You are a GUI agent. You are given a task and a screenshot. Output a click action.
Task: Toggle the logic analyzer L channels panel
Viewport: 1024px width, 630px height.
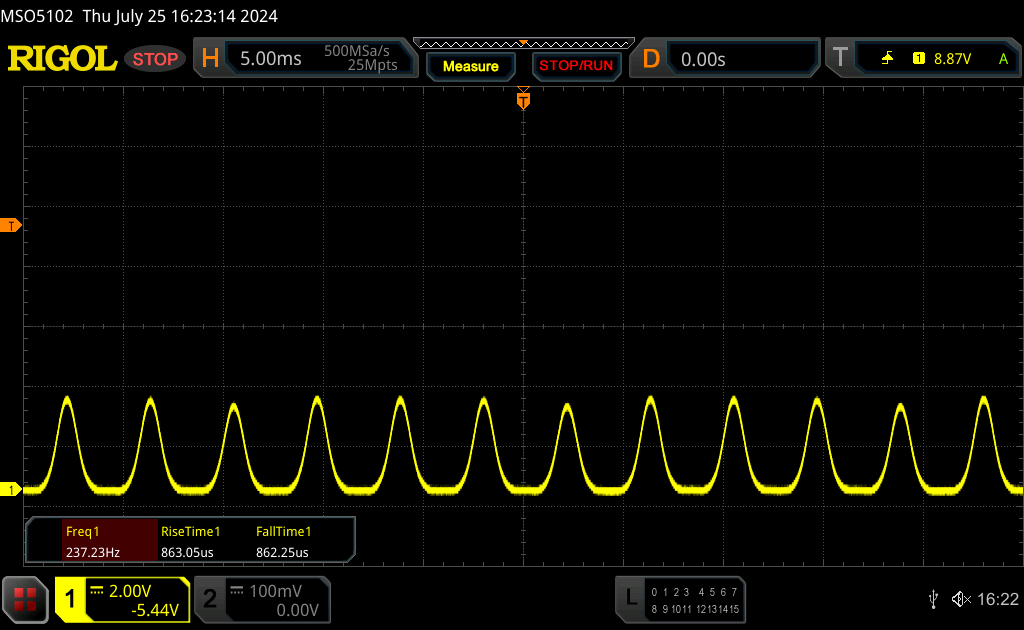click(x=680, y=599)
